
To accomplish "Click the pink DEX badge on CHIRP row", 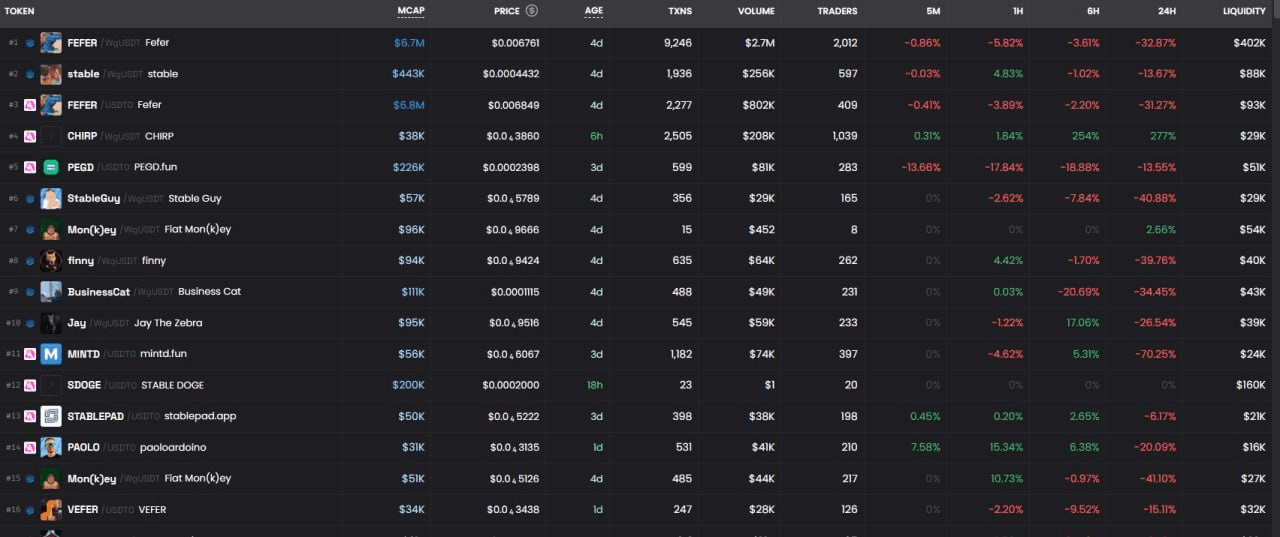I will (x=30, y=136).
